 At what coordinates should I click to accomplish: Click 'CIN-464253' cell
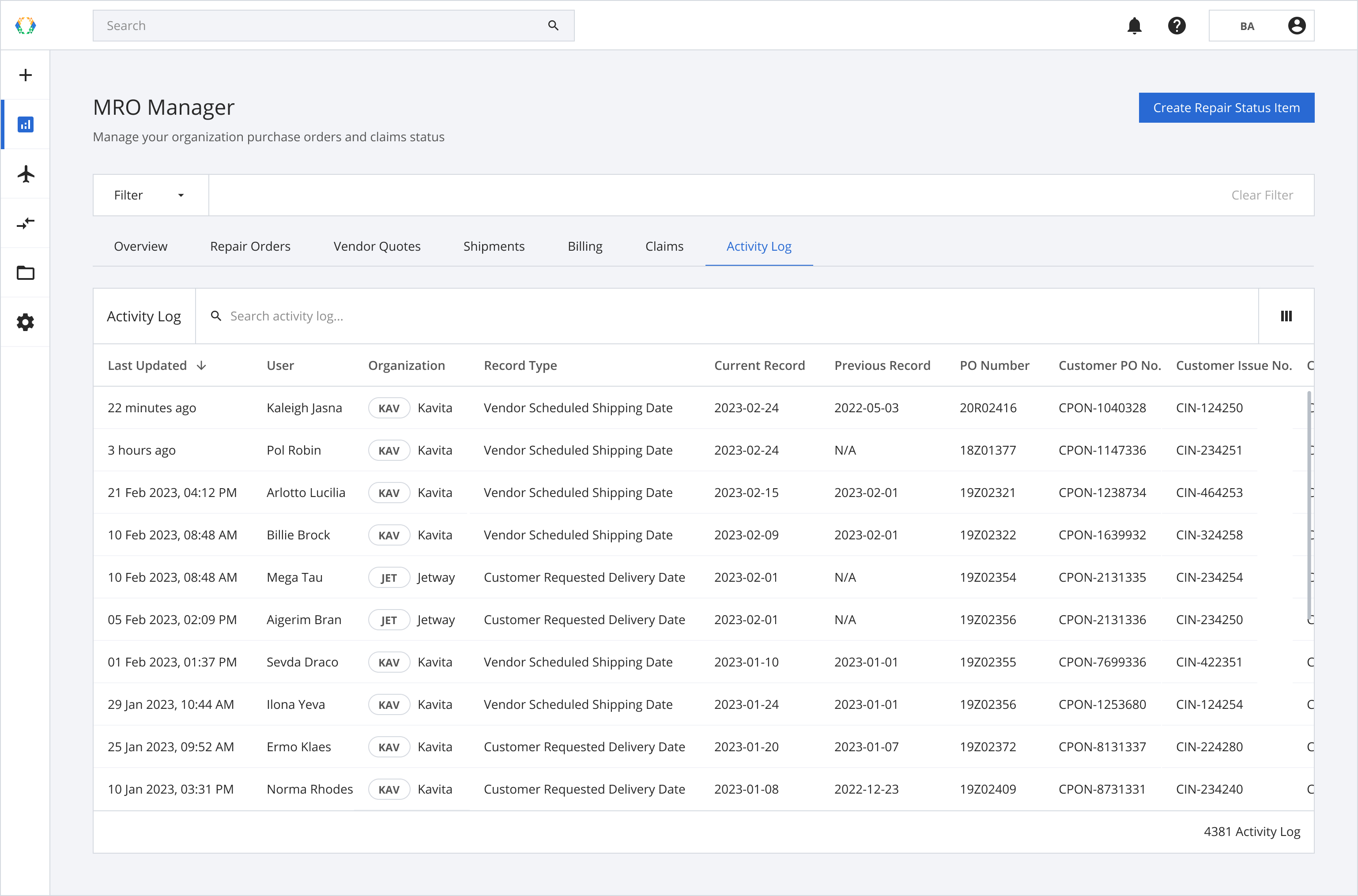(1209, 493)
